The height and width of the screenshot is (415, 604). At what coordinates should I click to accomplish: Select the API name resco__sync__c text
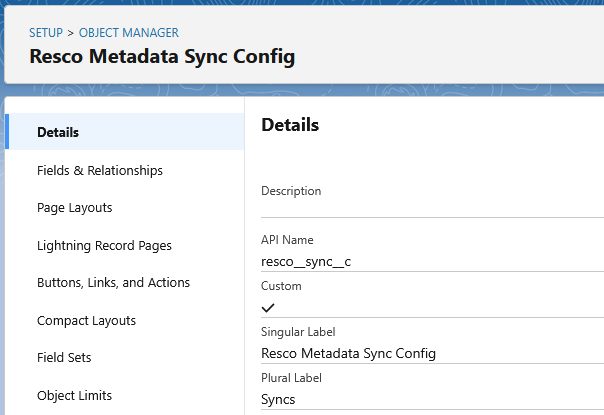coord(306,262)
